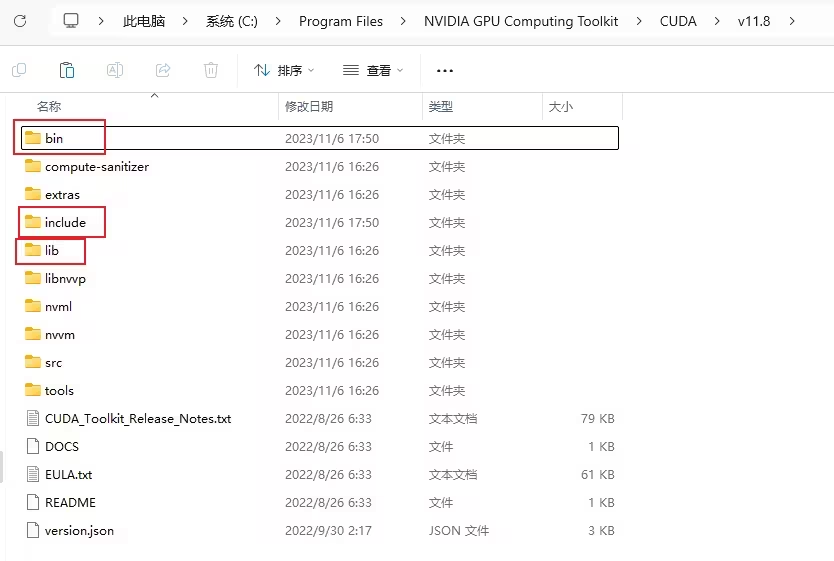Navigate to Program Files in address bar

[x=341, y=21]
